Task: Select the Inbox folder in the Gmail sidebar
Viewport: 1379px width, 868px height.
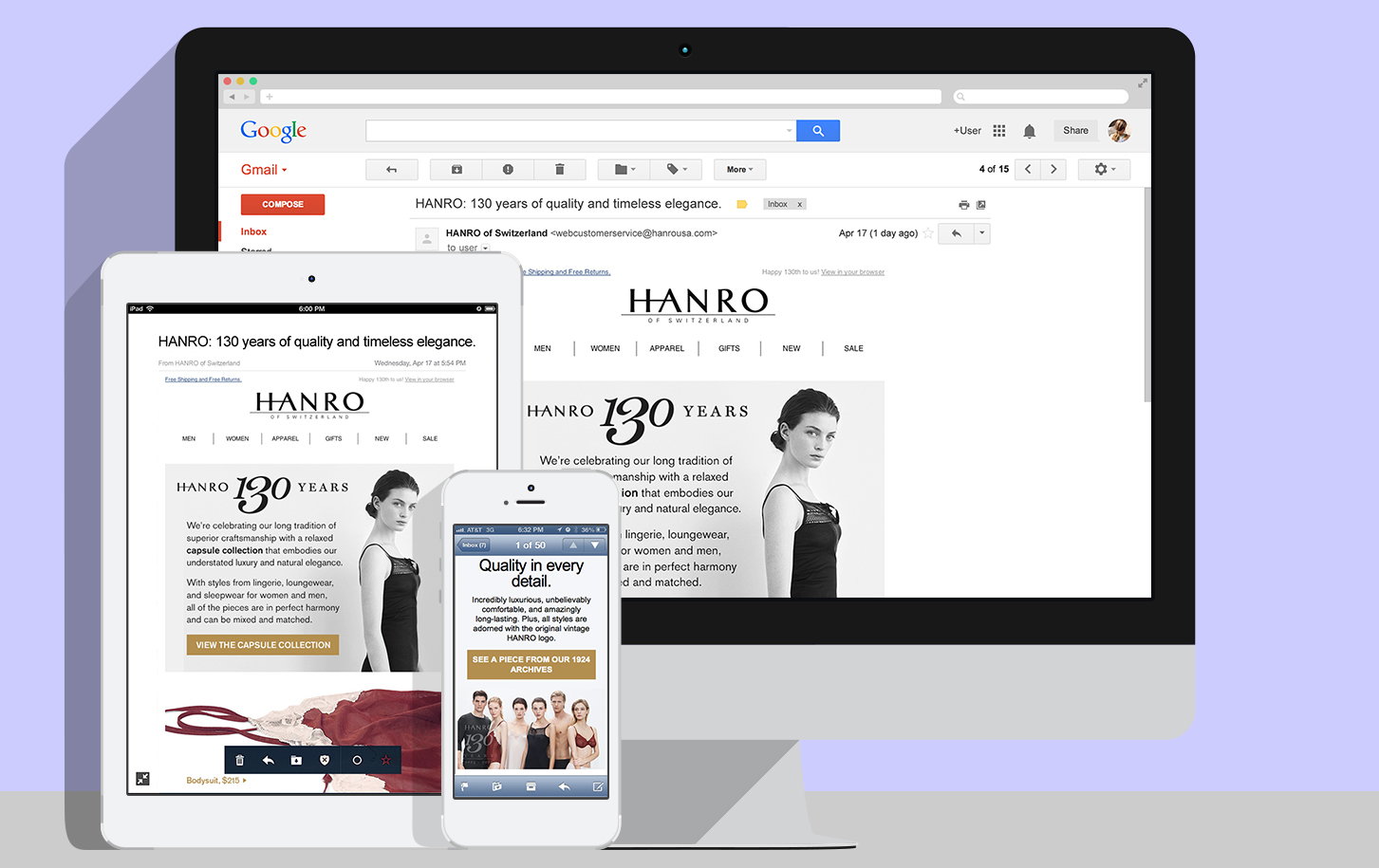Action: click(253, 231)
